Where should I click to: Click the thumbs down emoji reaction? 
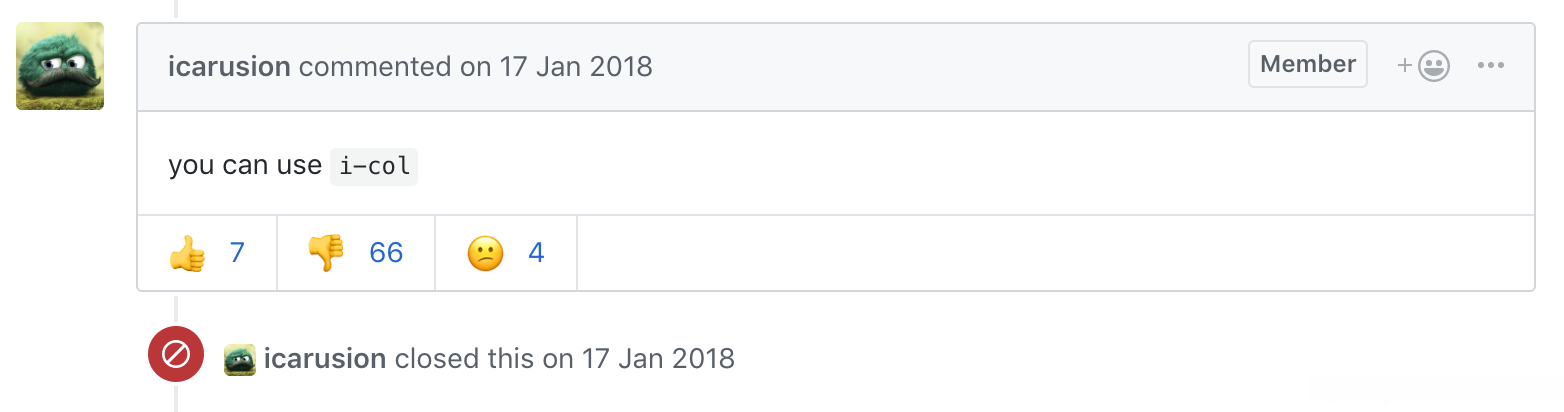click(x=326, y=253)
